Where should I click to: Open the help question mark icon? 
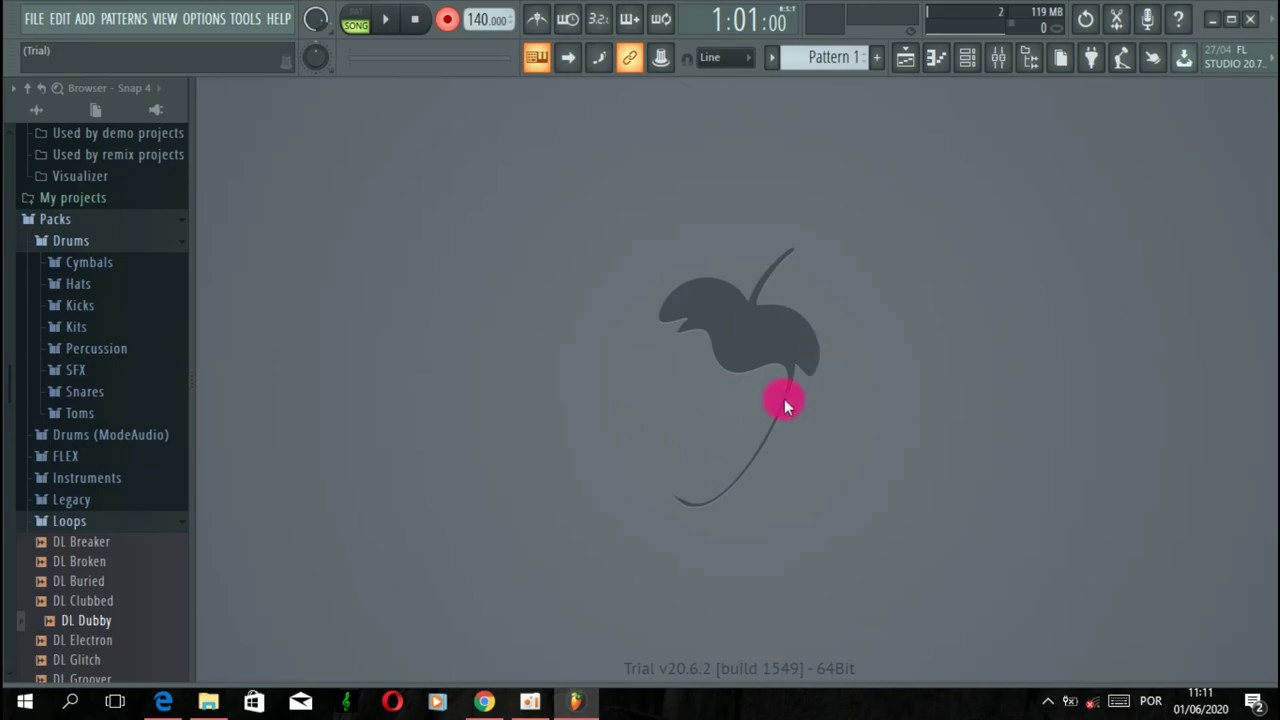1178,19
